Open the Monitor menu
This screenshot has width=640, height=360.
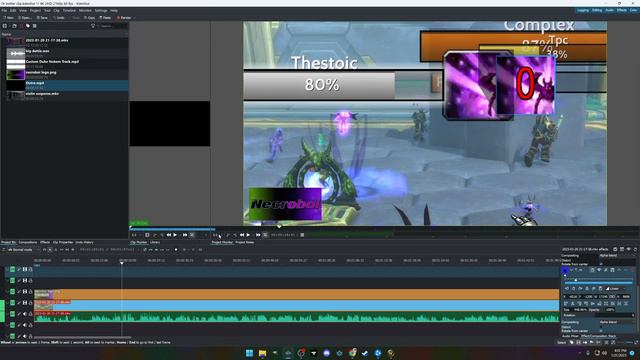(x=85, y=10)
